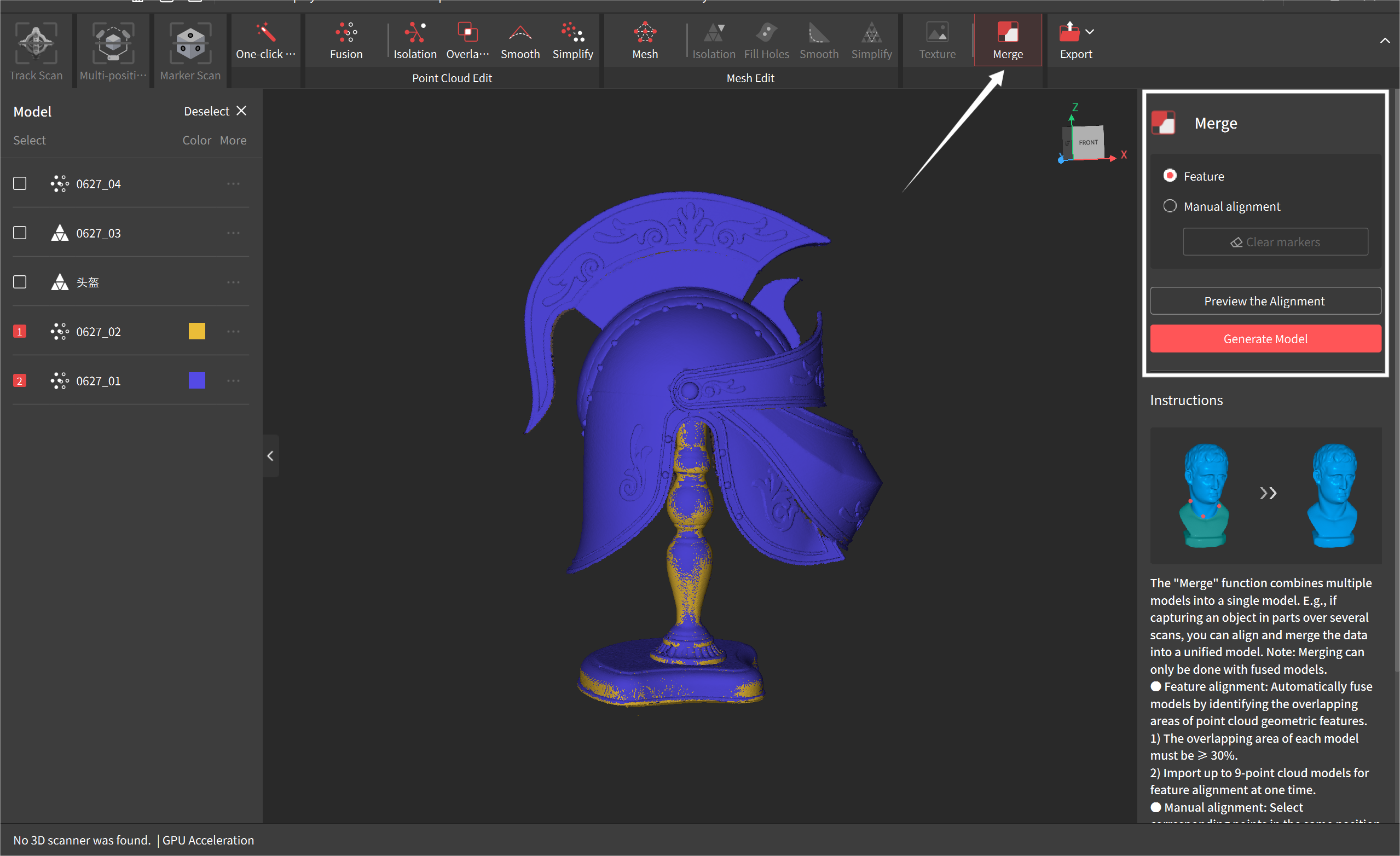Open more options for 0627_02
Screen dimensions: 1400x856
pyautogui.click(x=234, y=331)
